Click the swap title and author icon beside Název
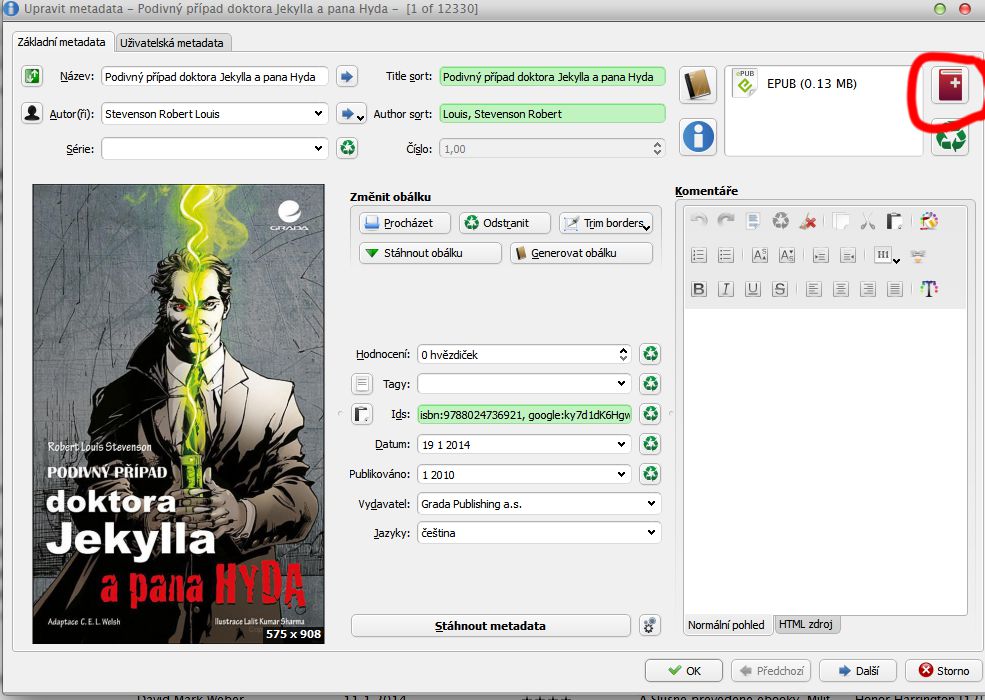985x700 pixels. (32, 77)
